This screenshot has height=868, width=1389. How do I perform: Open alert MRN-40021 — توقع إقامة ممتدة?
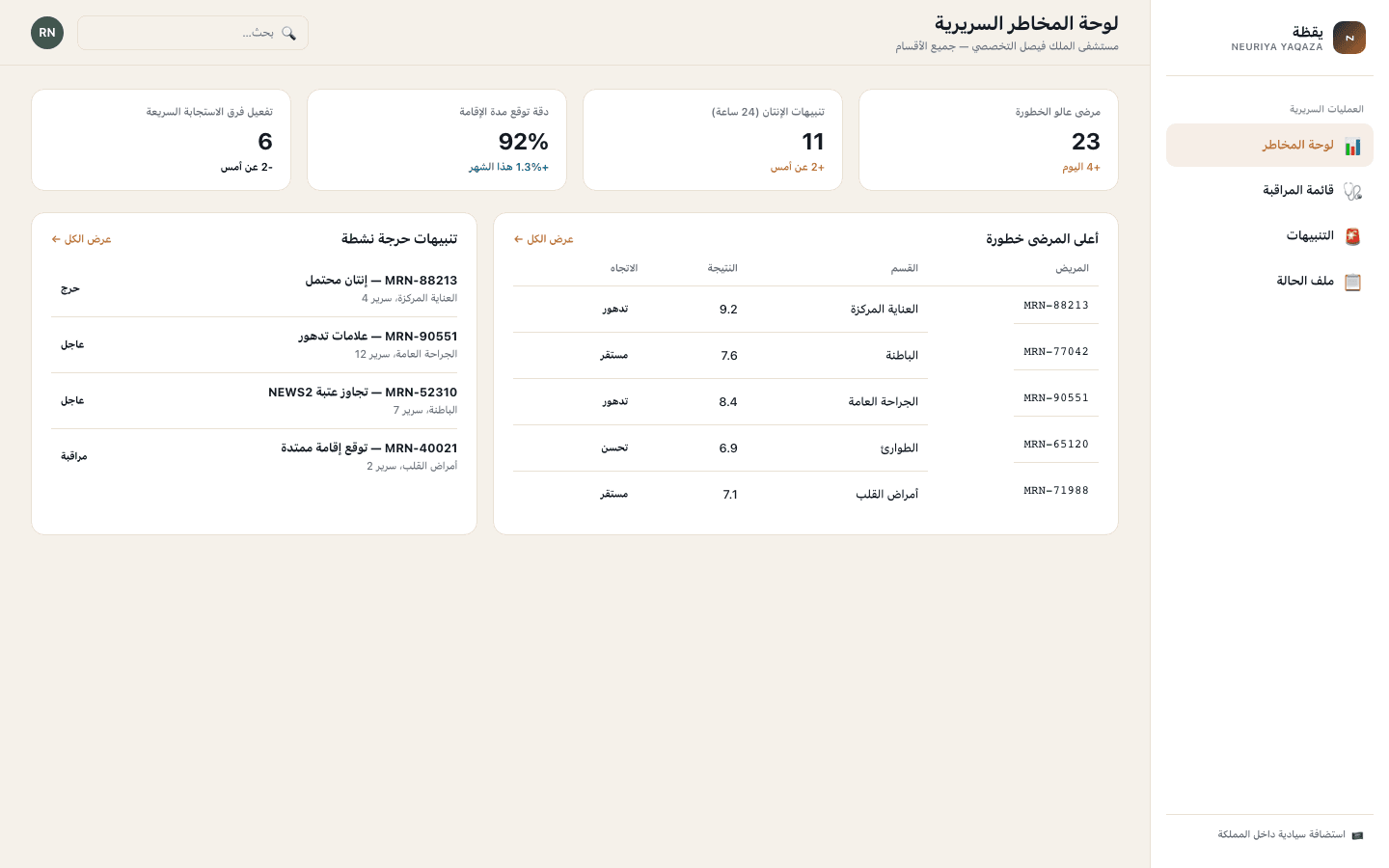click(x=255, y=456)
